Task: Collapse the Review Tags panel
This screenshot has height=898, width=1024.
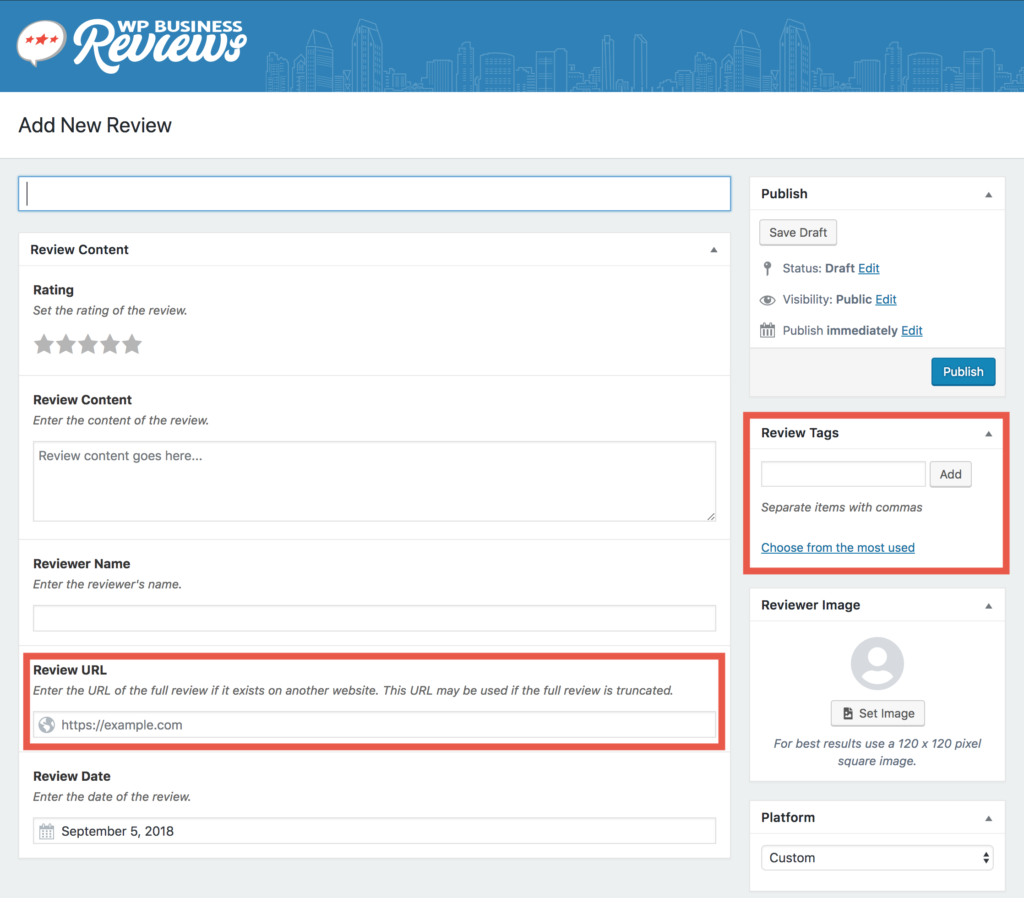Action: click(x=989, y=434)
